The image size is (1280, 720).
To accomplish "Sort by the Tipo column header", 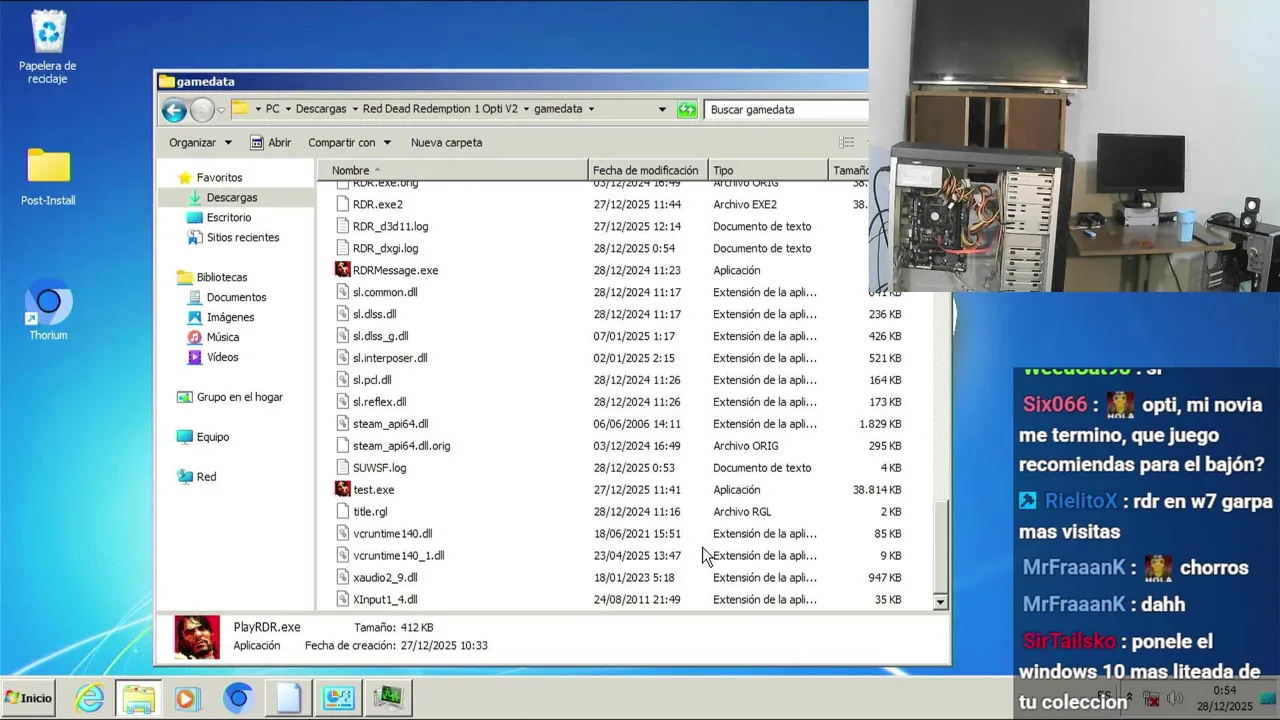I will tap(768, 170).
